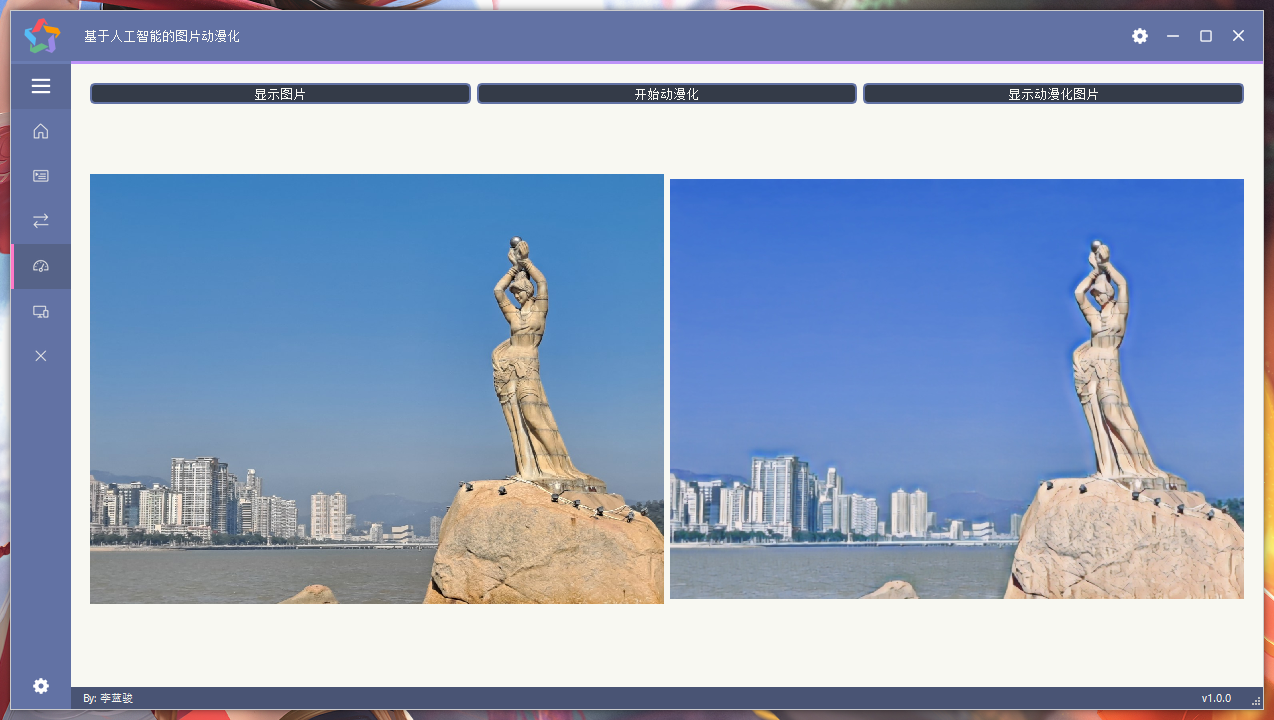This screenshot has width=1274, height=720.
Task: Click the window title 基于人工智能的图片动漫化
Action: [162, 36]
